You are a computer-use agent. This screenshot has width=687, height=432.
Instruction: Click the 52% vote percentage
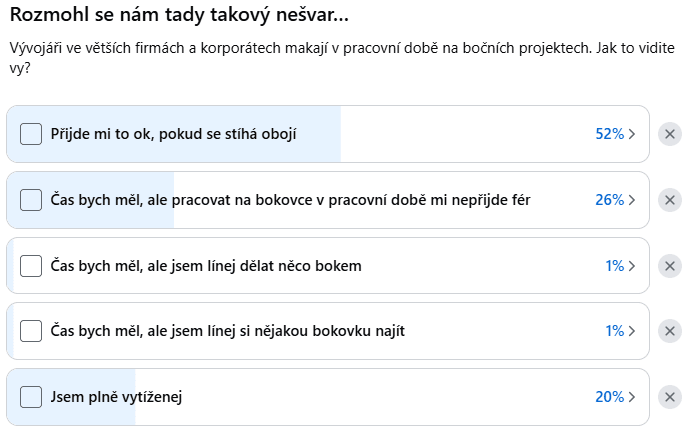point(609,134)
